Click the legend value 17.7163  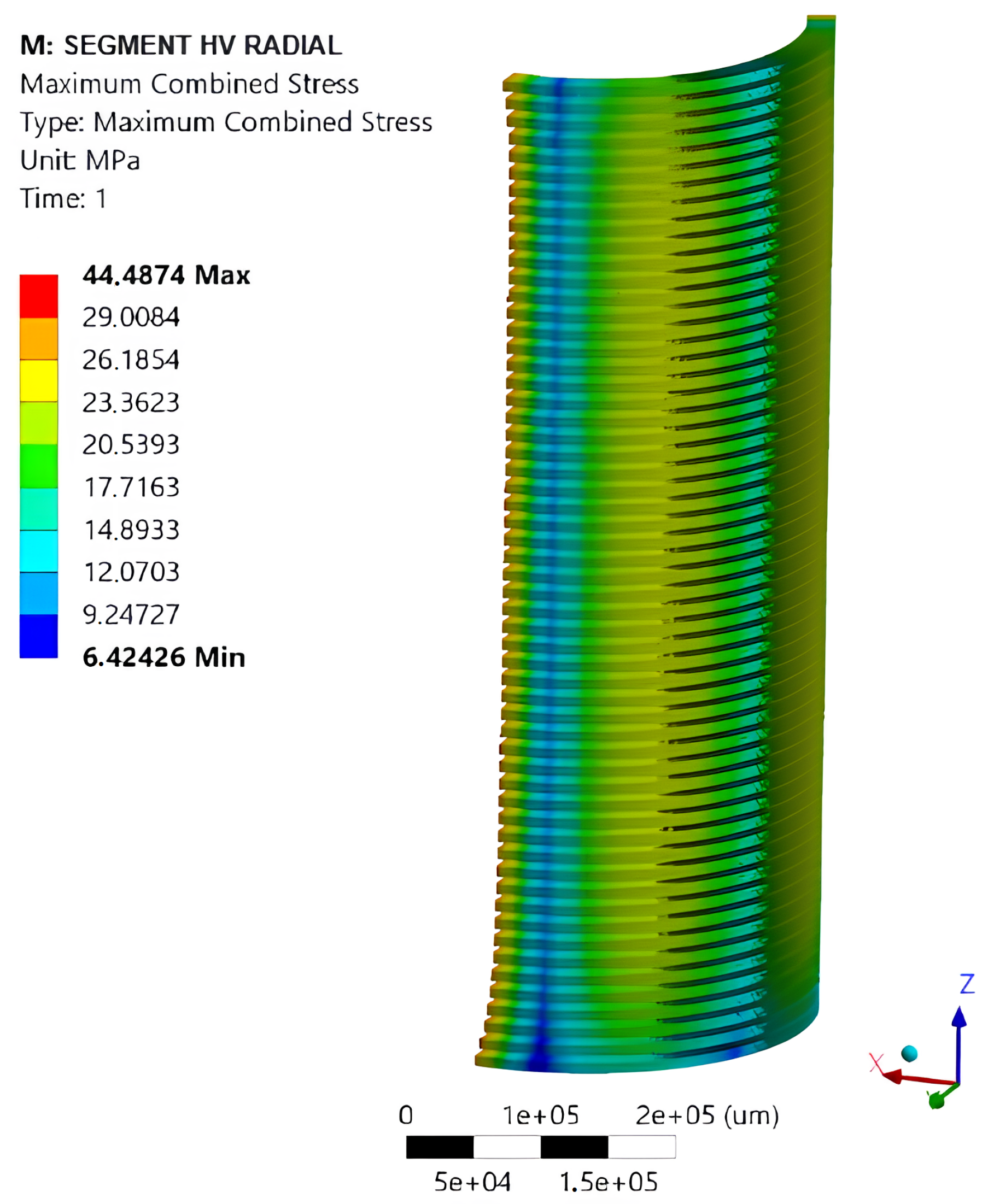(x=131, y=488)
